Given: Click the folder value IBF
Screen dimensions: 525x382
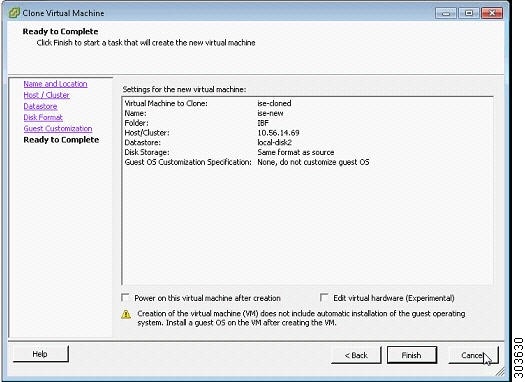Looking at the screenshot, I should coord(263,123).
